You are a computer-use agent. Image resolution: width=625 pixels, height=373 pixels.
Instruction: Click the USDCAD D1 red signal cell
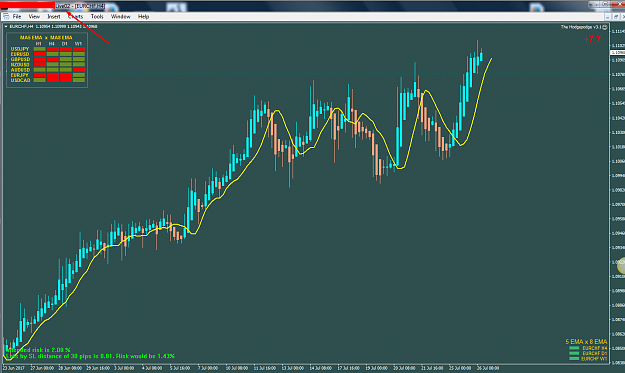[x=66, y=80]
